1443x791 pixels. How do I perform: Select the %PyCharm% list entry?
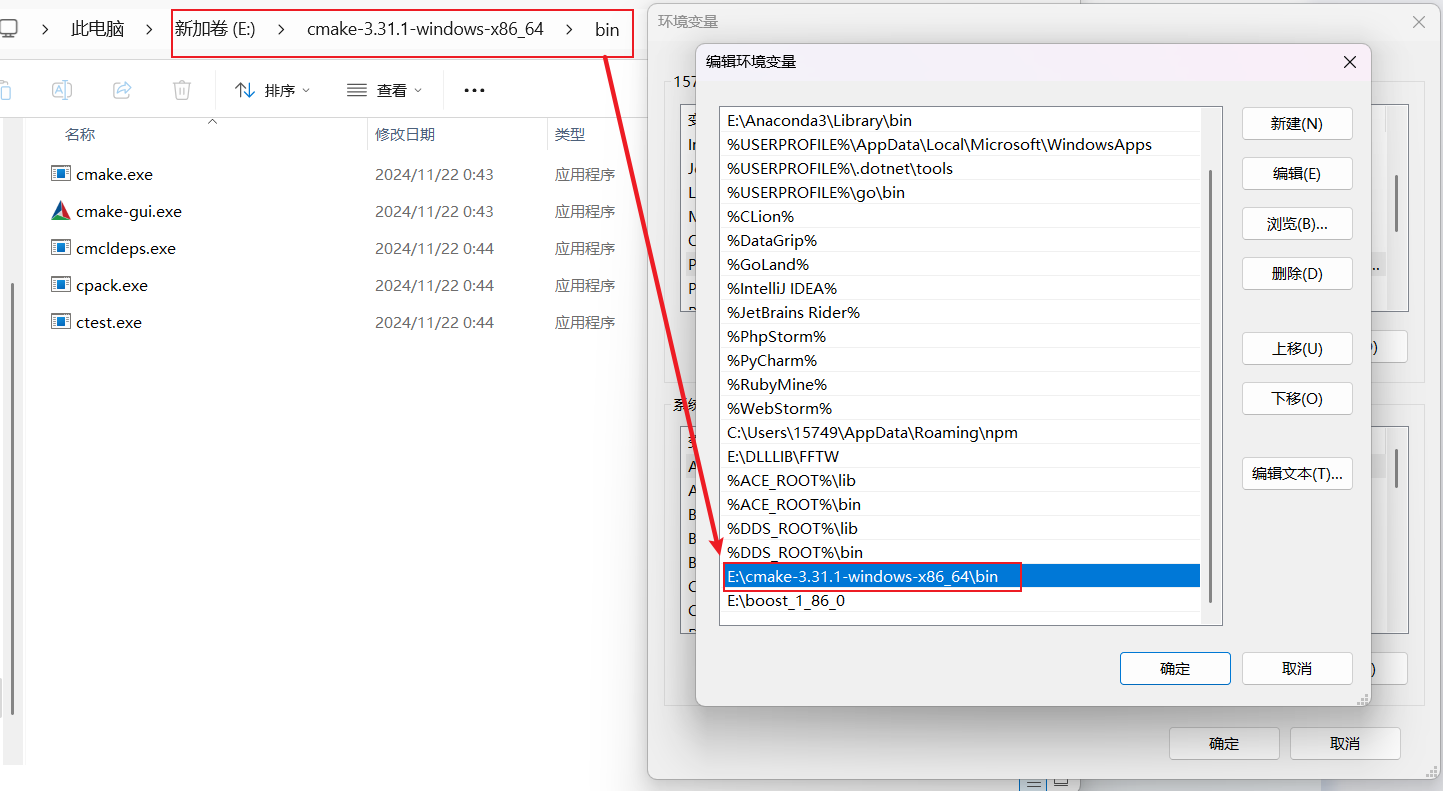(x=772, y=360)
